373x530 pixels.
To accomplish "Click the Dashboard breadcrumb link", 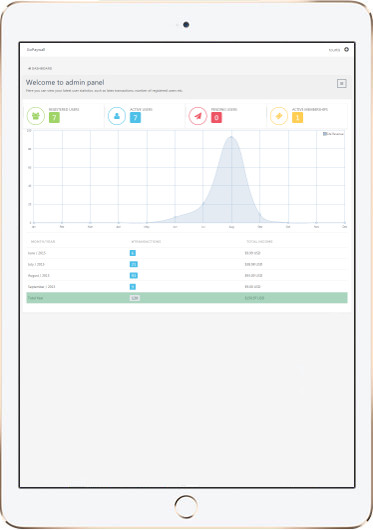I will pos(40,68).
